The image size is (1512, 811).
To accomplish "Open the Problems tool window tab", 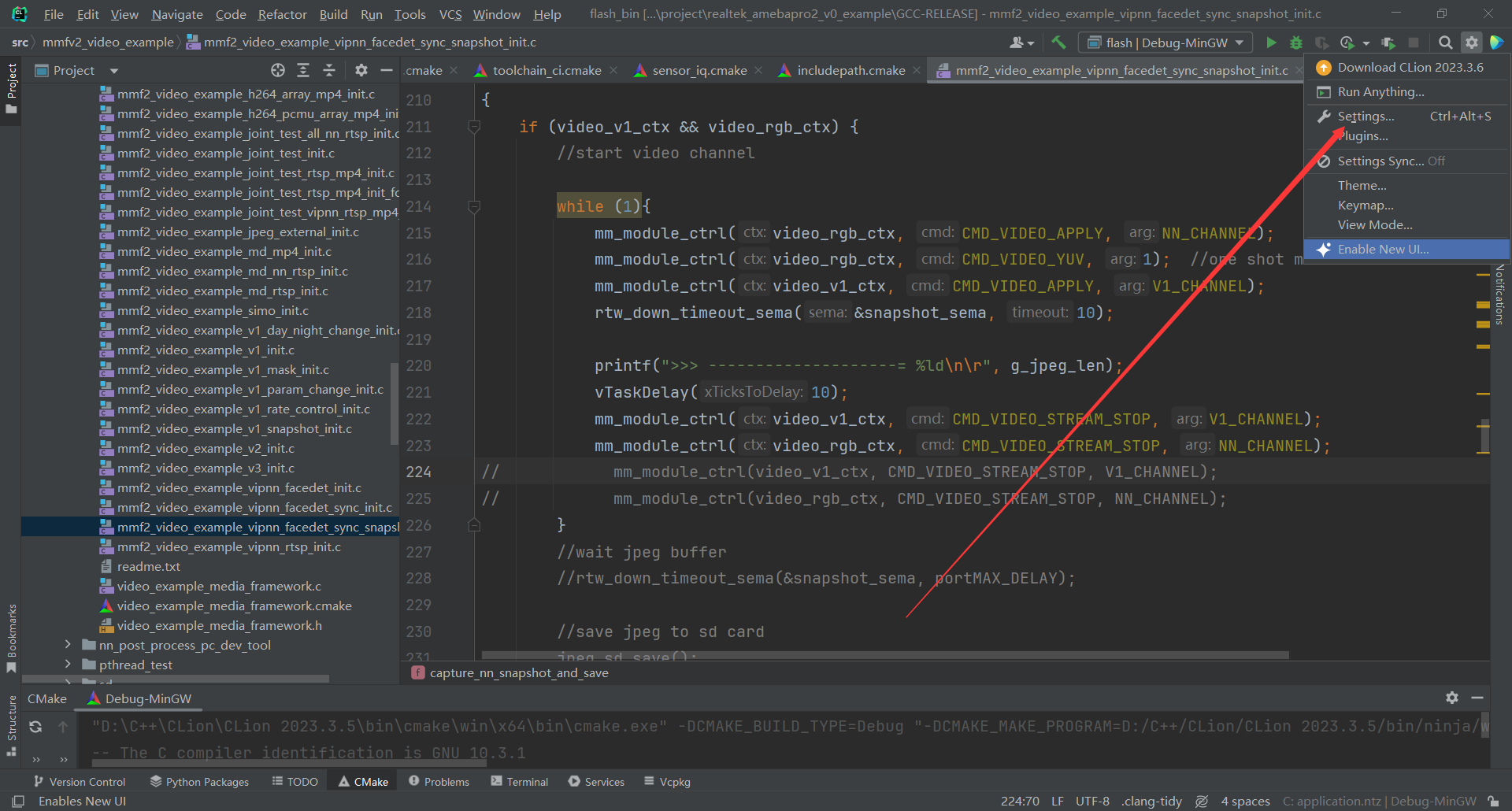I will pos(439,782).
